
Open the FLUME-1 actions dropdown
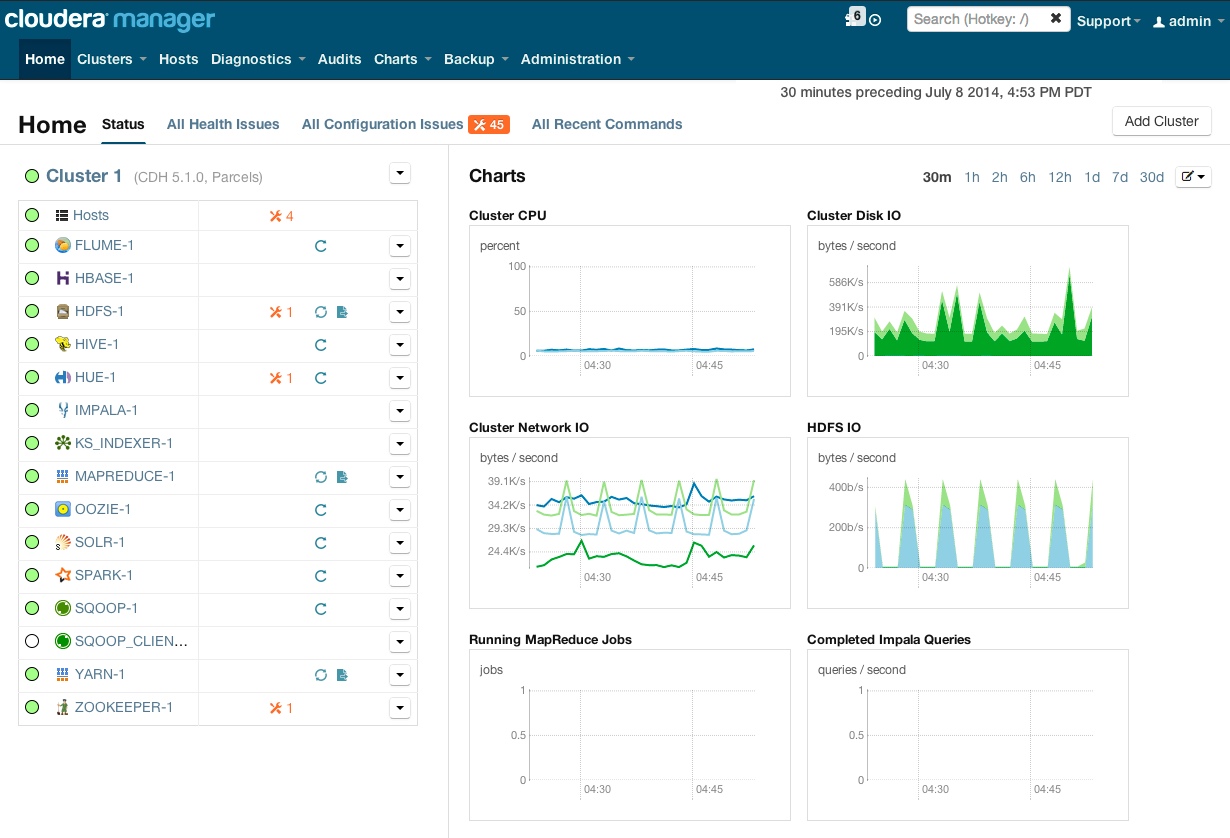tap(400, 245)
